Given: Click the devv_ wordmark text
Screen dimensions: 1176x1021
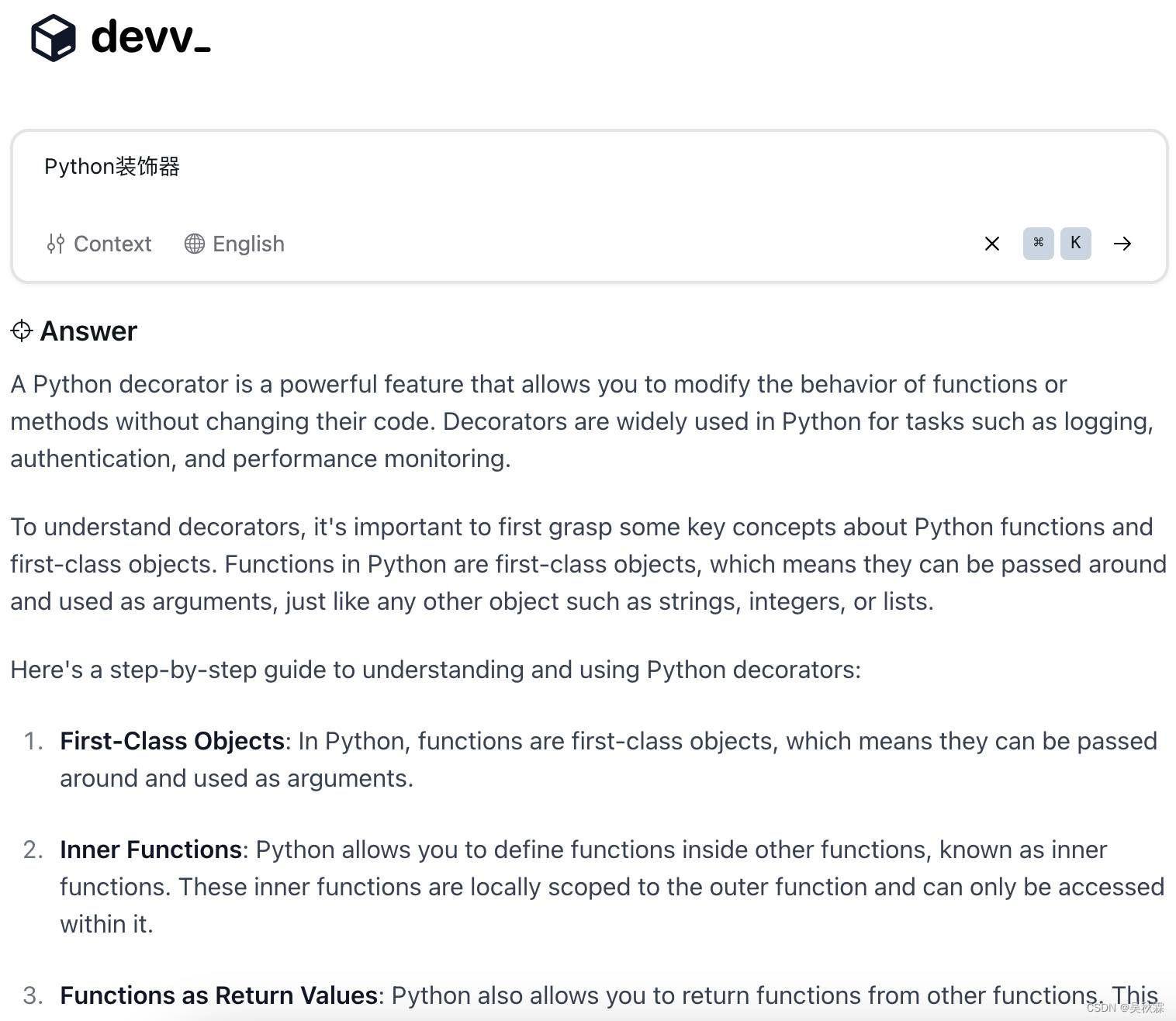Looking at the screenshot, I should pos(150,37).
